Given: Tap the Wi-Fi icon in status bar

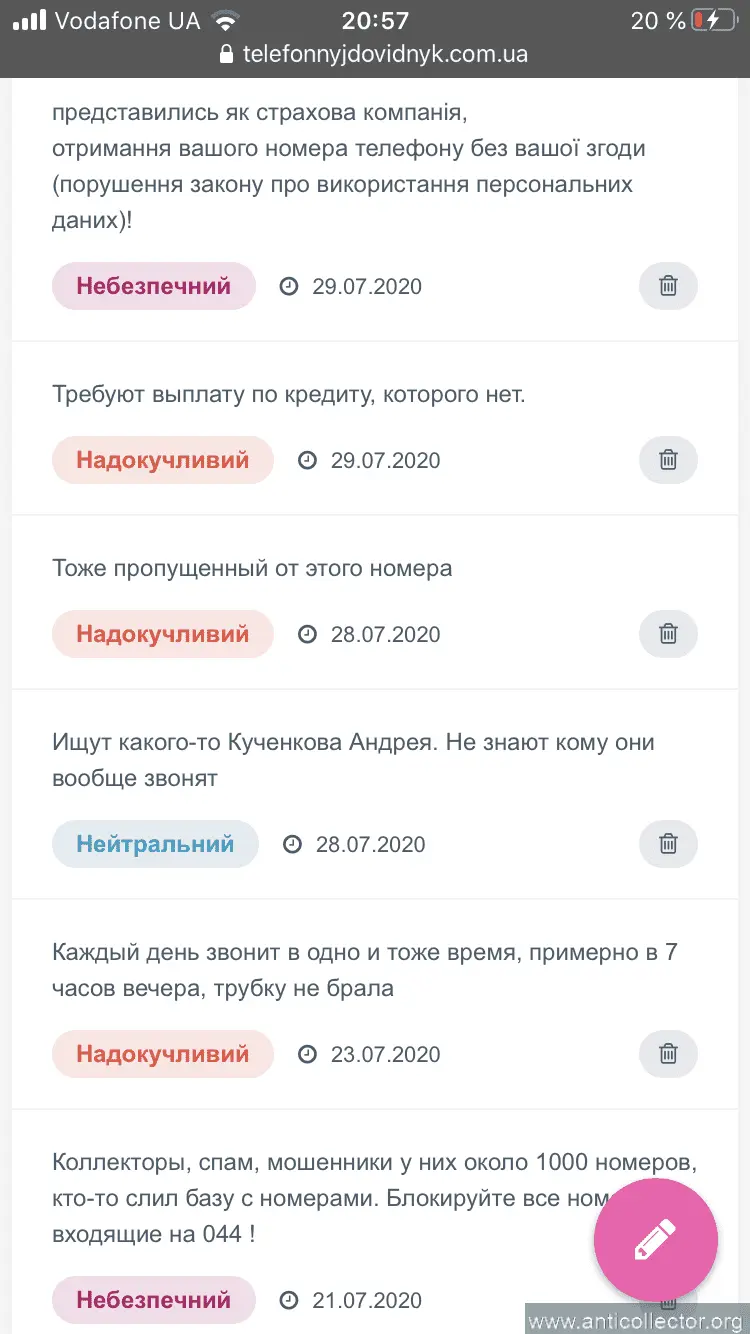Looking at the screenshot, I should pos(226,20).
